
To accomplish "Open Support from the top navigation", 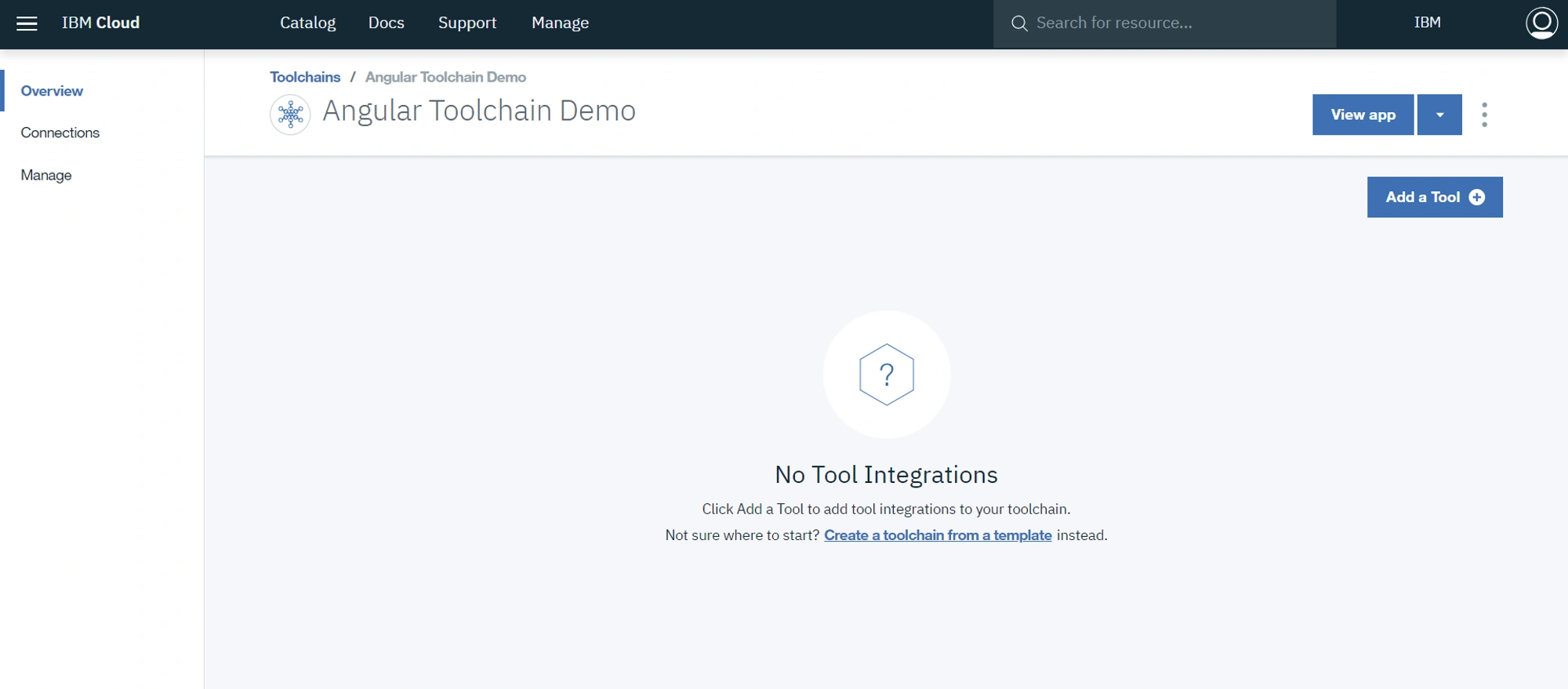I will [466, 23].
